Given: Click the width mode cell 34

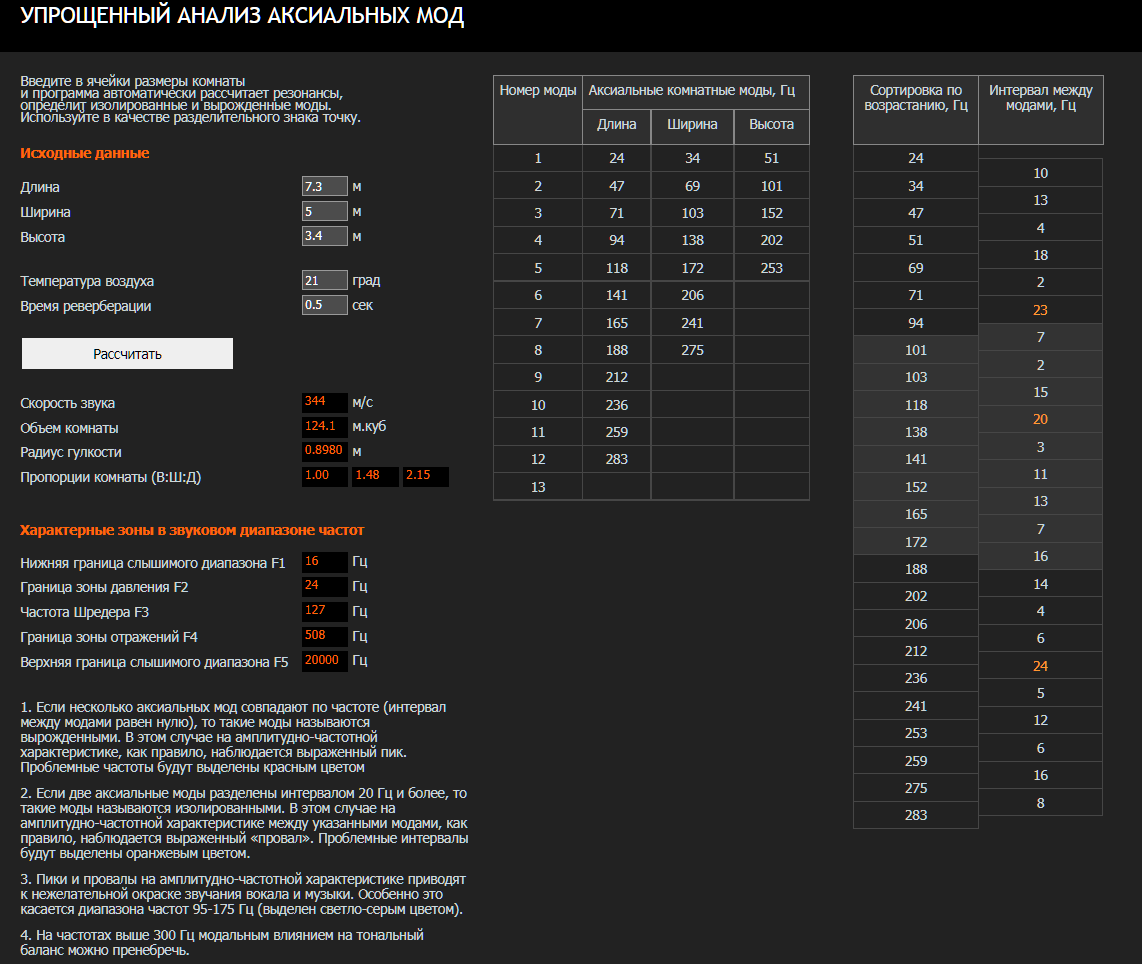Looking at the screenshot, I should (x=693, y=158).
